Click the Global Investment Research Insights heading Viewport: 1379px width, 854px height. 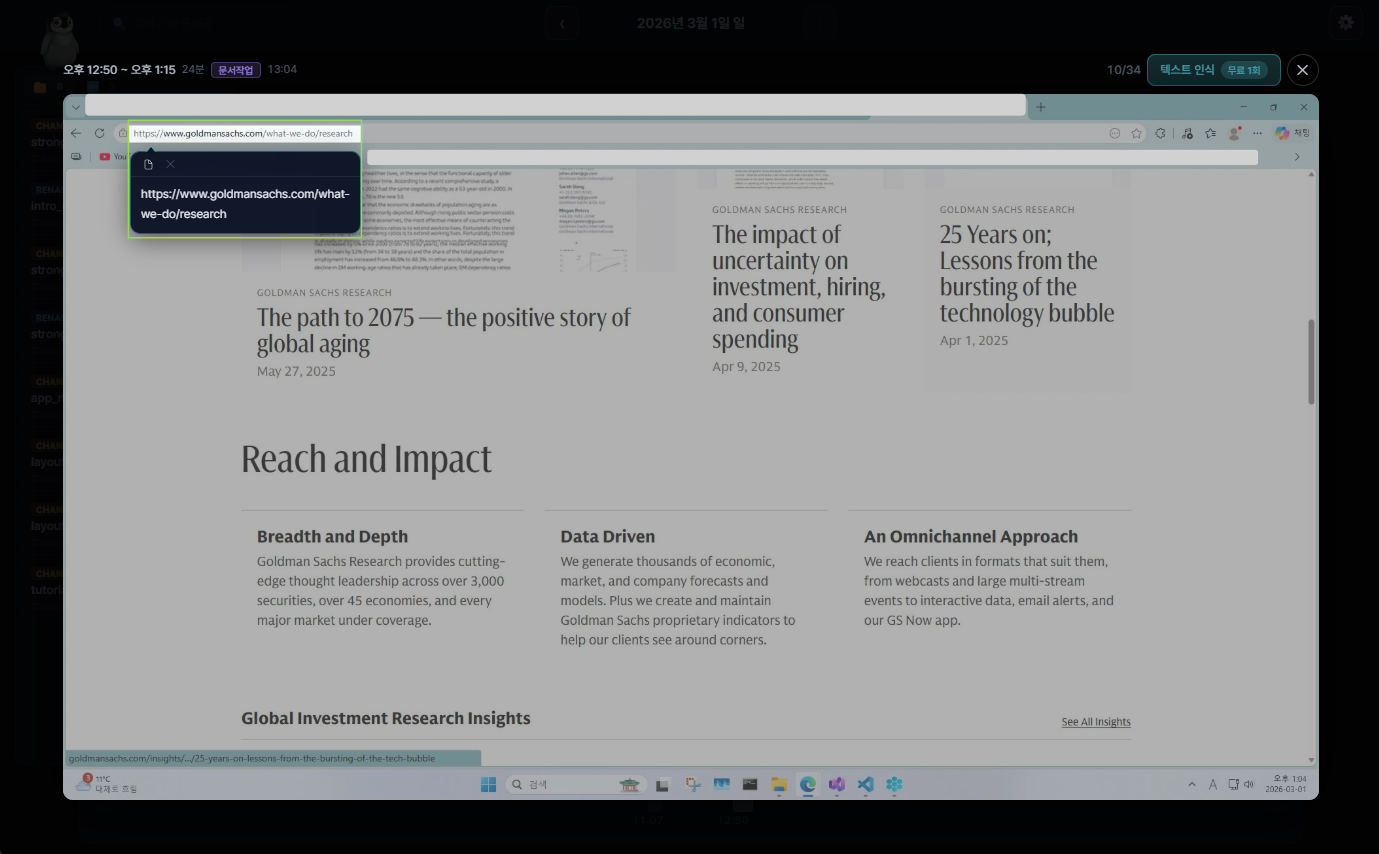tap(386, 718)
